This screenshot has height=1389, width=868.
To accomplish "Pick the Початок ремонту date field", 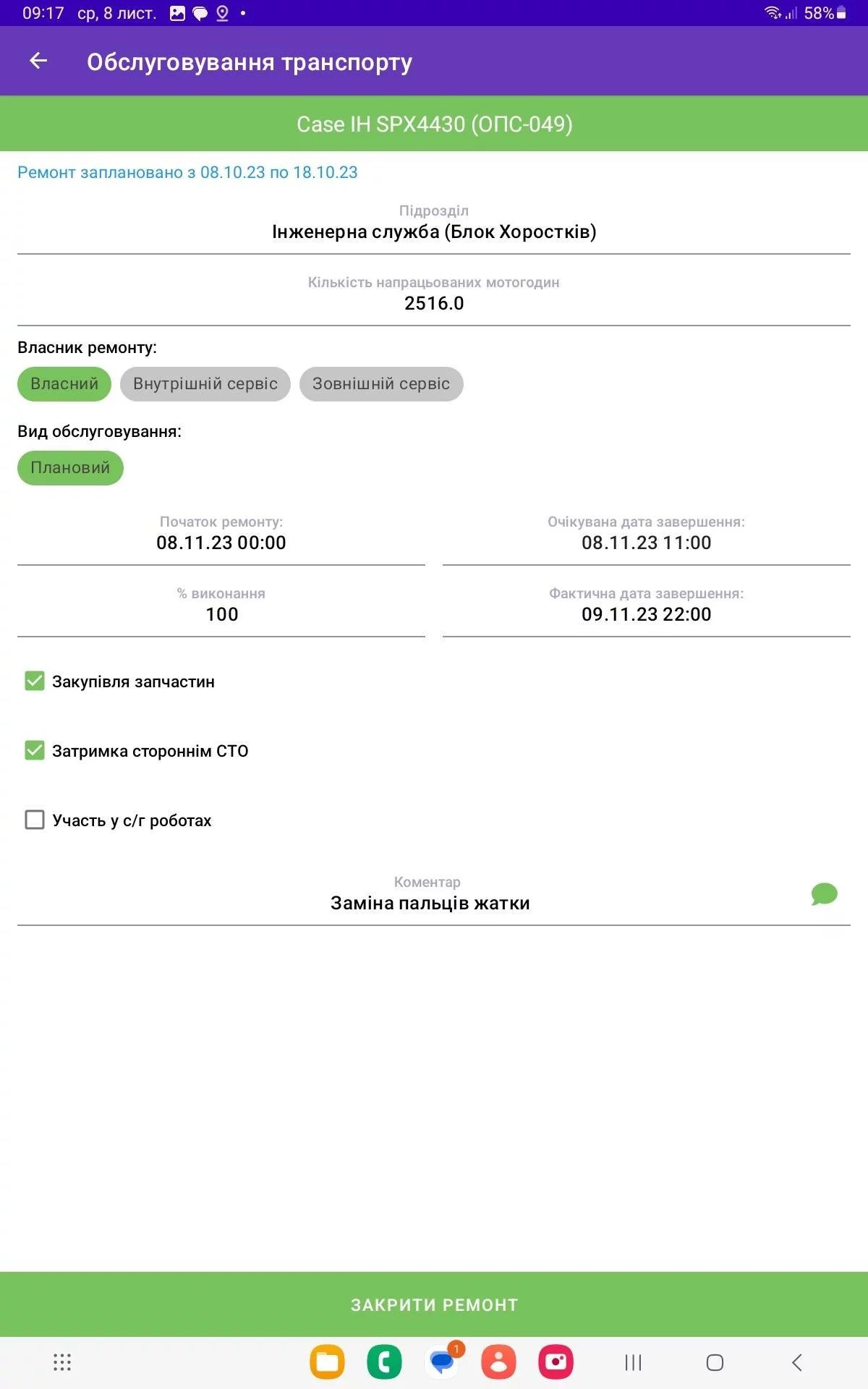I will click(x=221, y=543).
